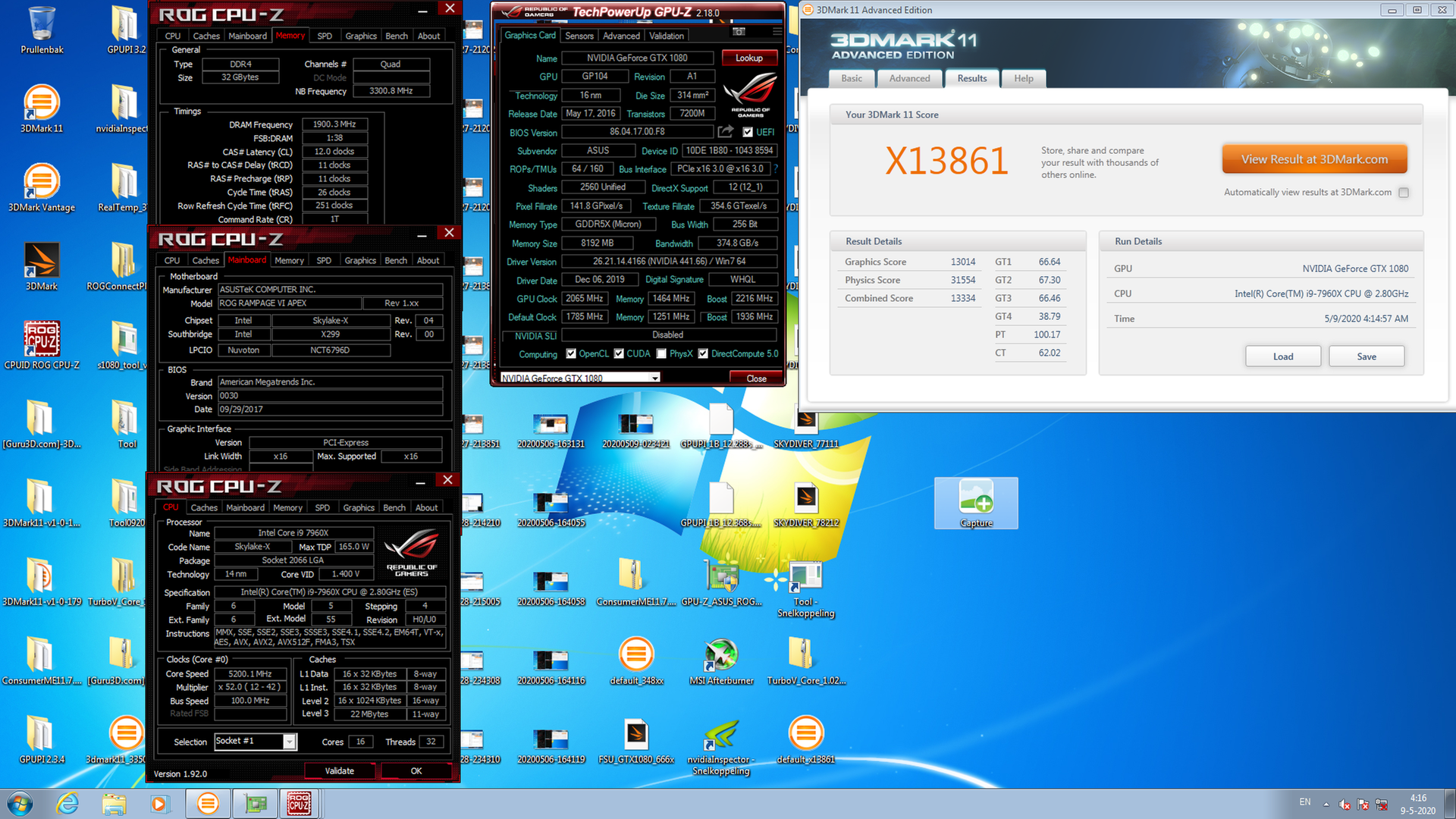1456x819 pixels.
Task: Toggle the PhysX checkbox
Action: pyautogui.click(x=661, y=353)
